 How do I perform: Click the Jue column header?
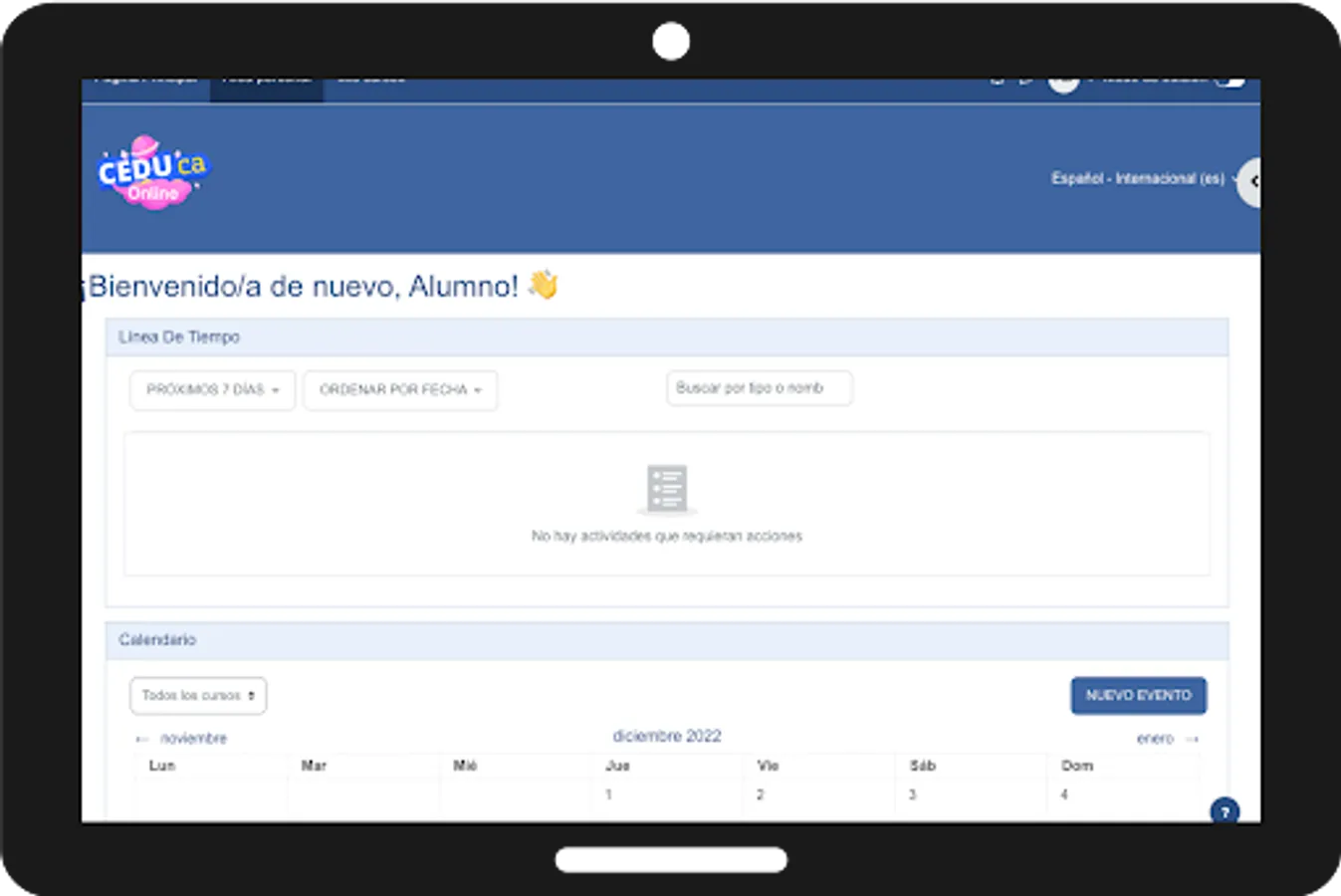(617, 766)
